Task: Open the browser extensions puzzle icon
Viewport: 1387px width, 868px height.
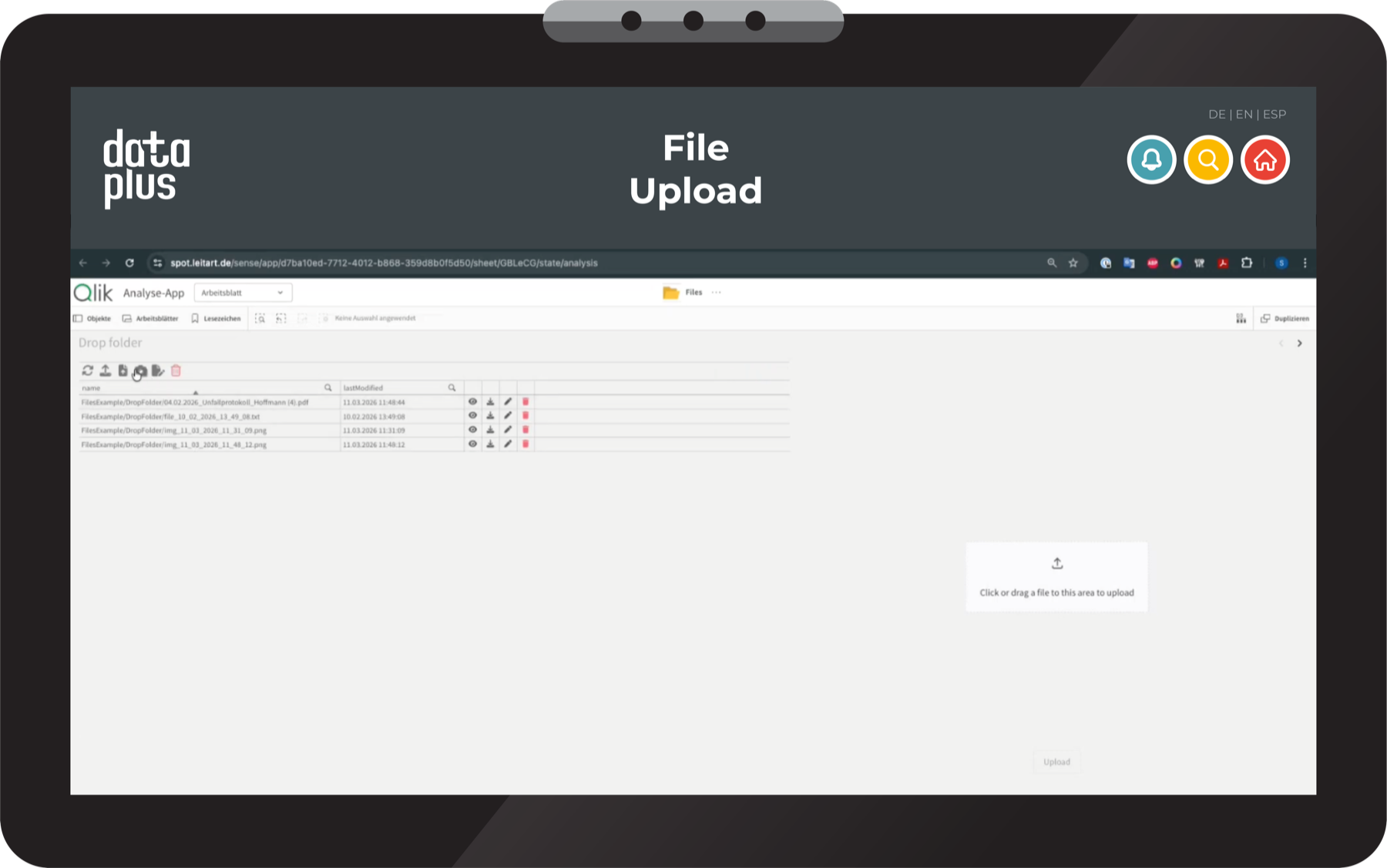Action: coord(1247,263)
